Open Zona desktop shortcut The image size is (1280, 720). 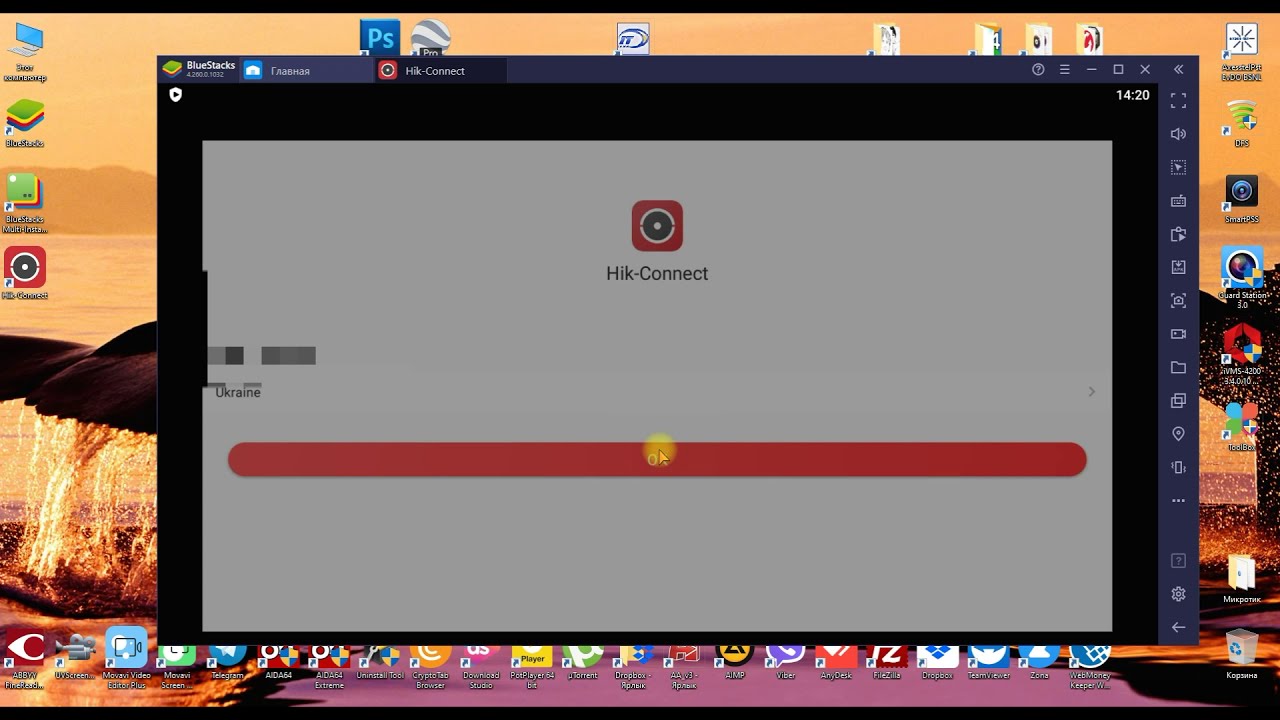point(1039,661)
